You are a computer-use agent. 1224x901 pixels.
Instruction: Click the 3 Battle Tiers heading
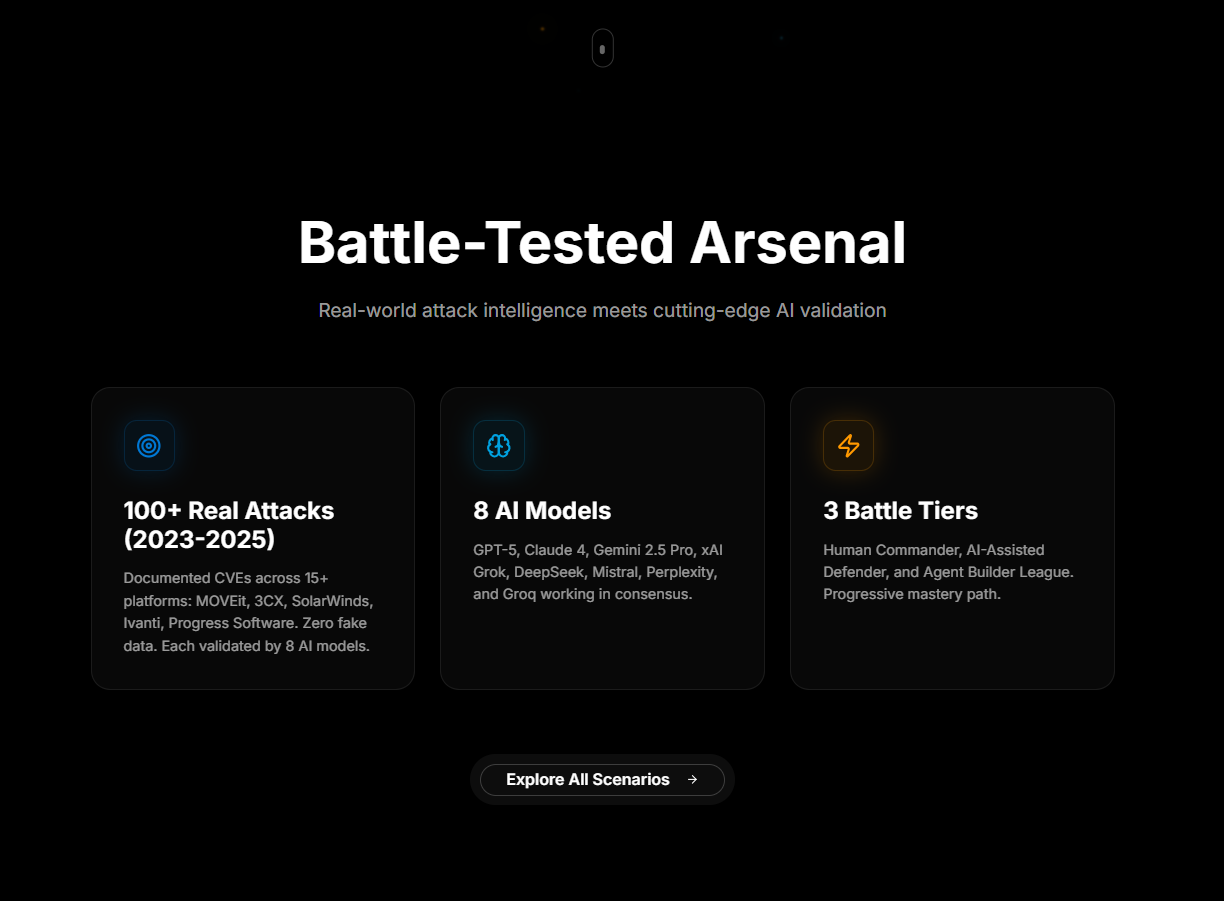tap(900, 510)
